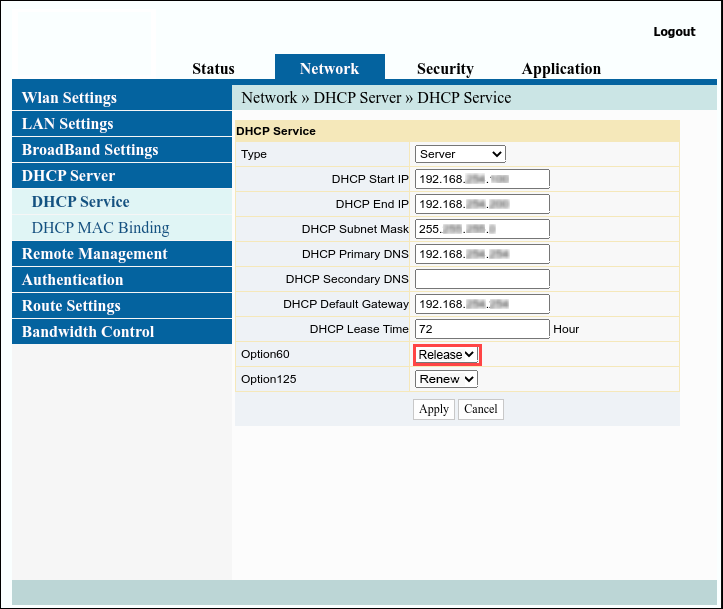723x609 pixels.
Task: Click the Apply button
Action: [433, 409]
